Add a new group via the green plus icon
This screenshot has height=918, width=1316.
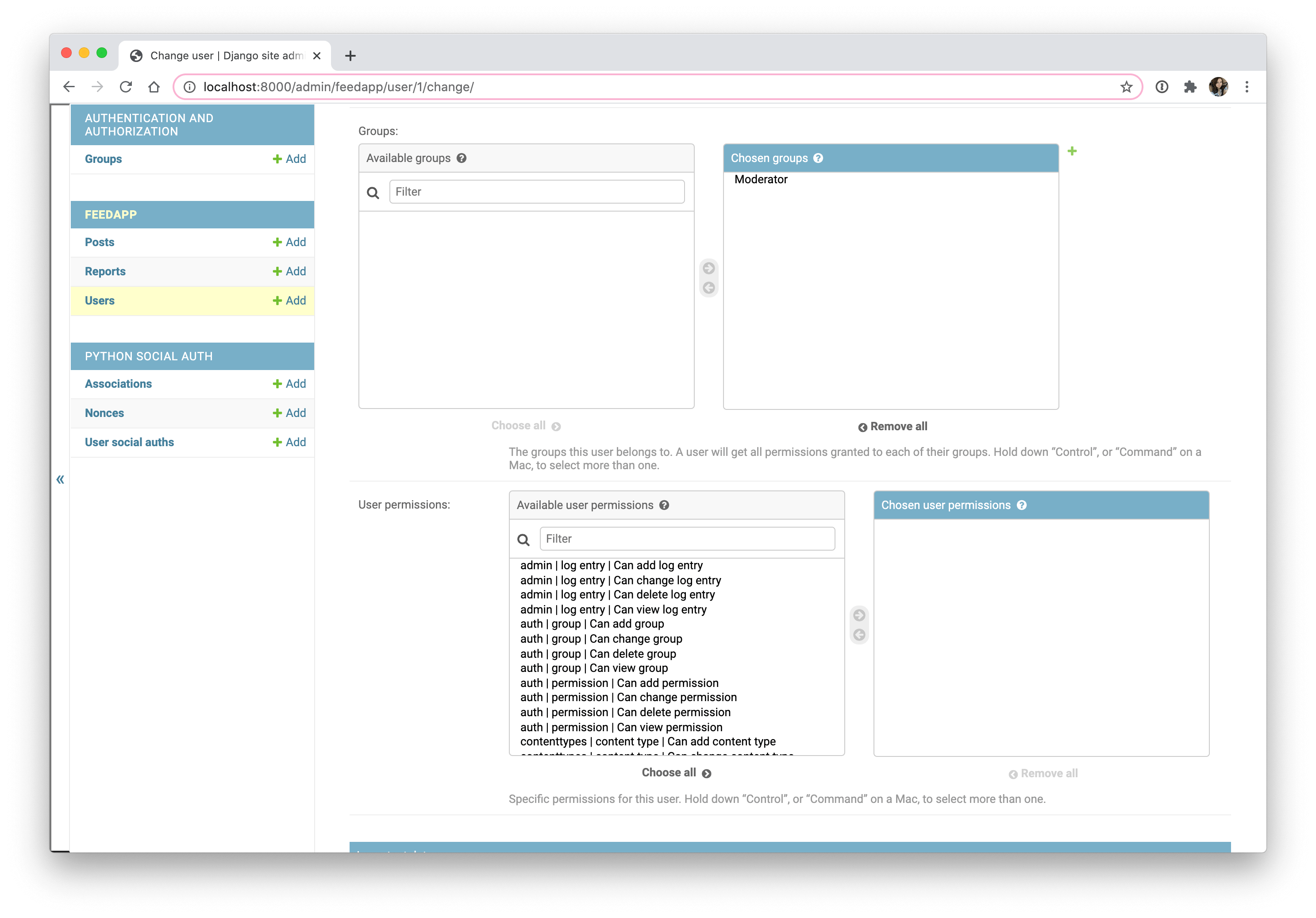(1073, 150)
